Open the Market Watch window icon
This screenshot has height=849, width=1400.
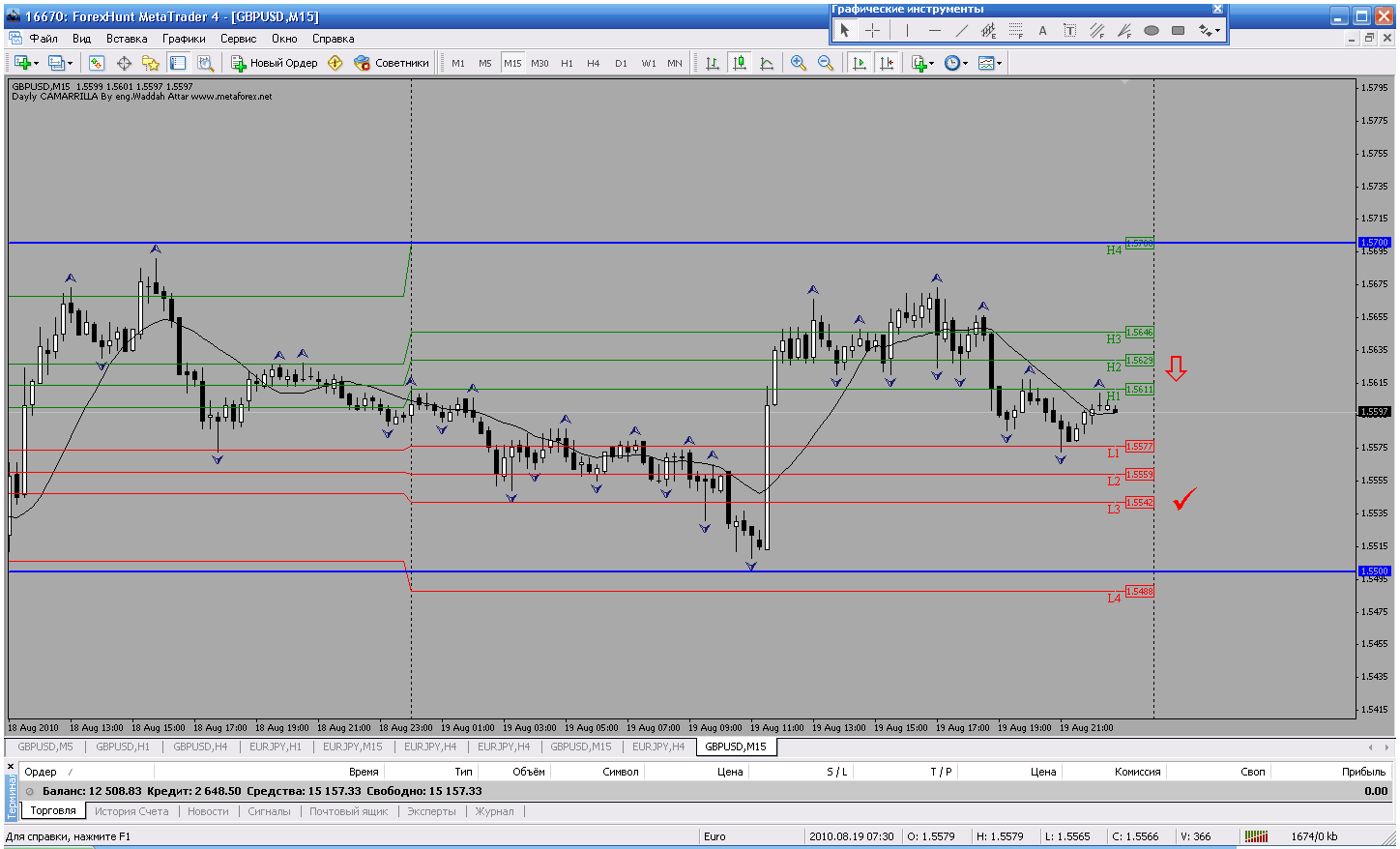97,63
